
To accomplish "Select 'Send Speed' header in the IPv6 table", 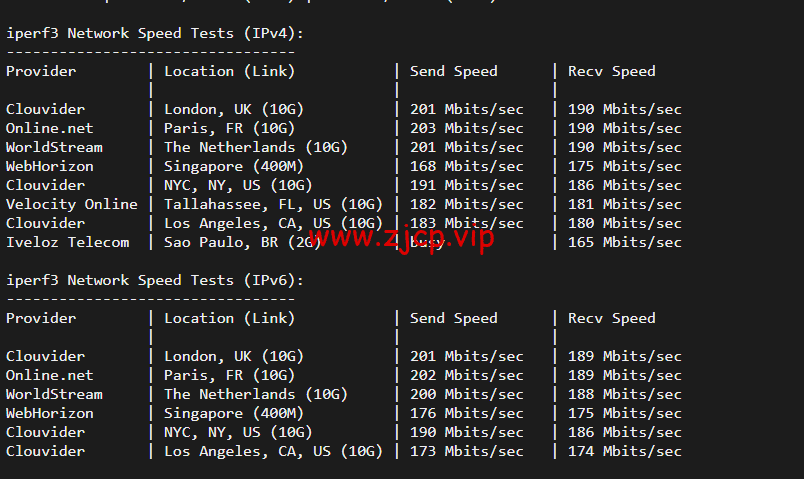I will [454, 318].
